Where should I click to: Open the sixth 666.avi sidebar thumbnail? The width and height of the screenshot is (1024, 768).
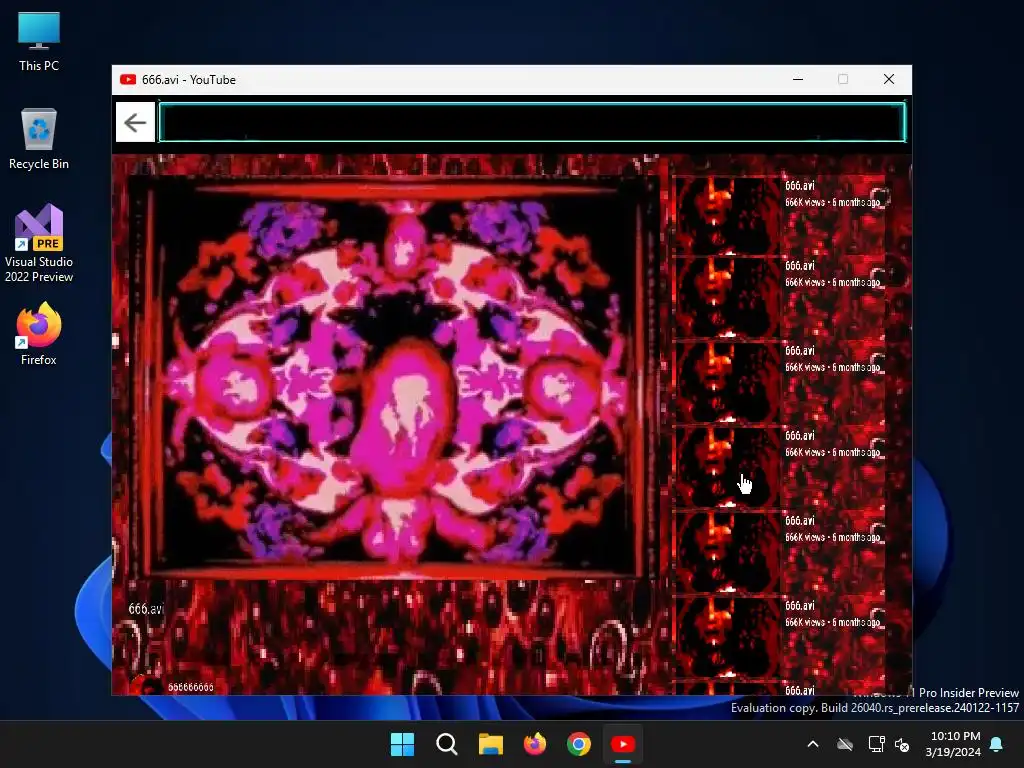tap(726, 637)
